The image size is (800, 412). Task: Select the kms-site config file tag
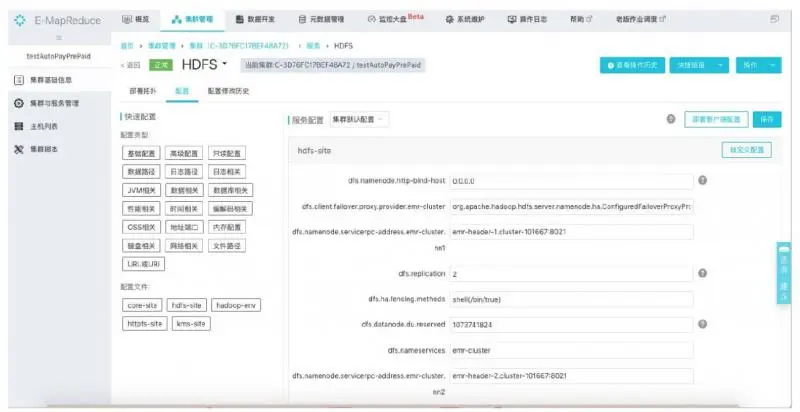click(x=191, y=324)
